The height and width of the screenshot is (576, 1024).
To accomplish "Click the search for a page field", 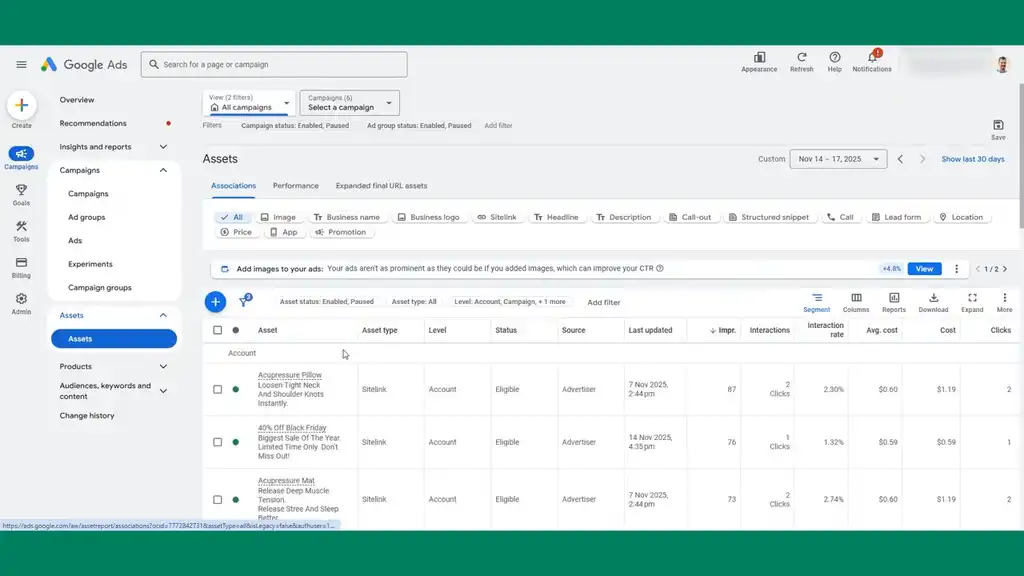I will click(x=274, y=65).
